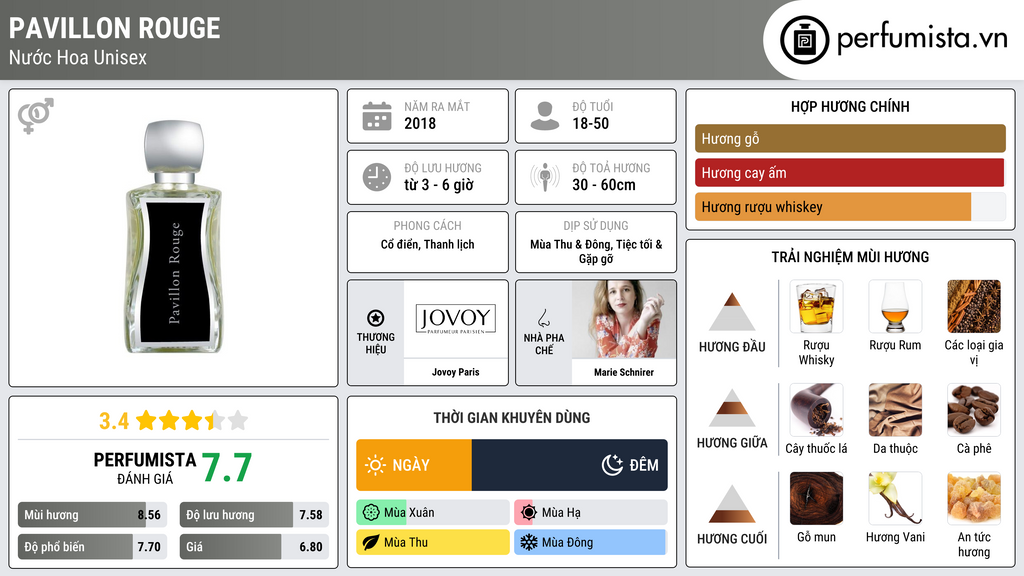Click the Hương cay ấm accord bar

click(850, 172)
